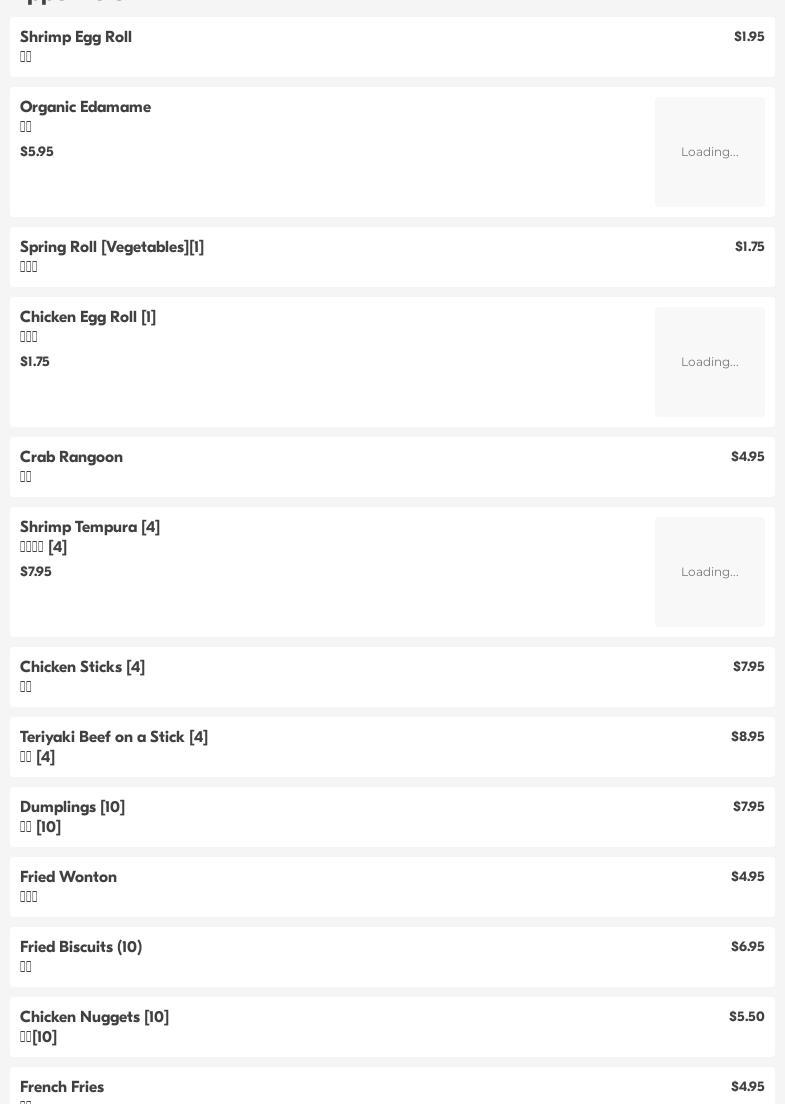Screen dimensions: 785x1104
Task: Click the Organic Edamame image placeholder
Action: [709, 152]
